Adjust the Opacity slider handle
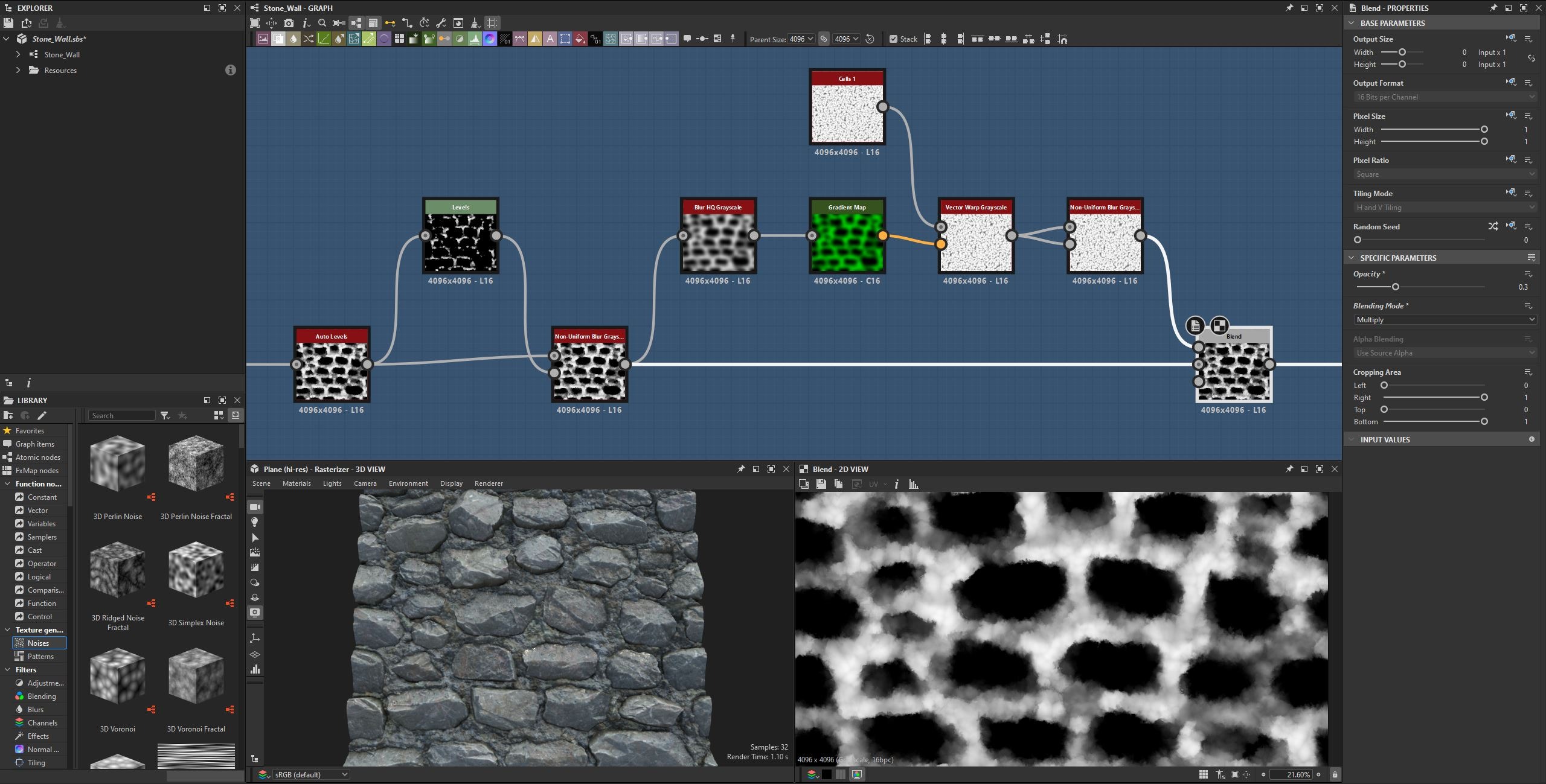The width and height of the screenshot is (1546, 784). [x=1395, y=287]
